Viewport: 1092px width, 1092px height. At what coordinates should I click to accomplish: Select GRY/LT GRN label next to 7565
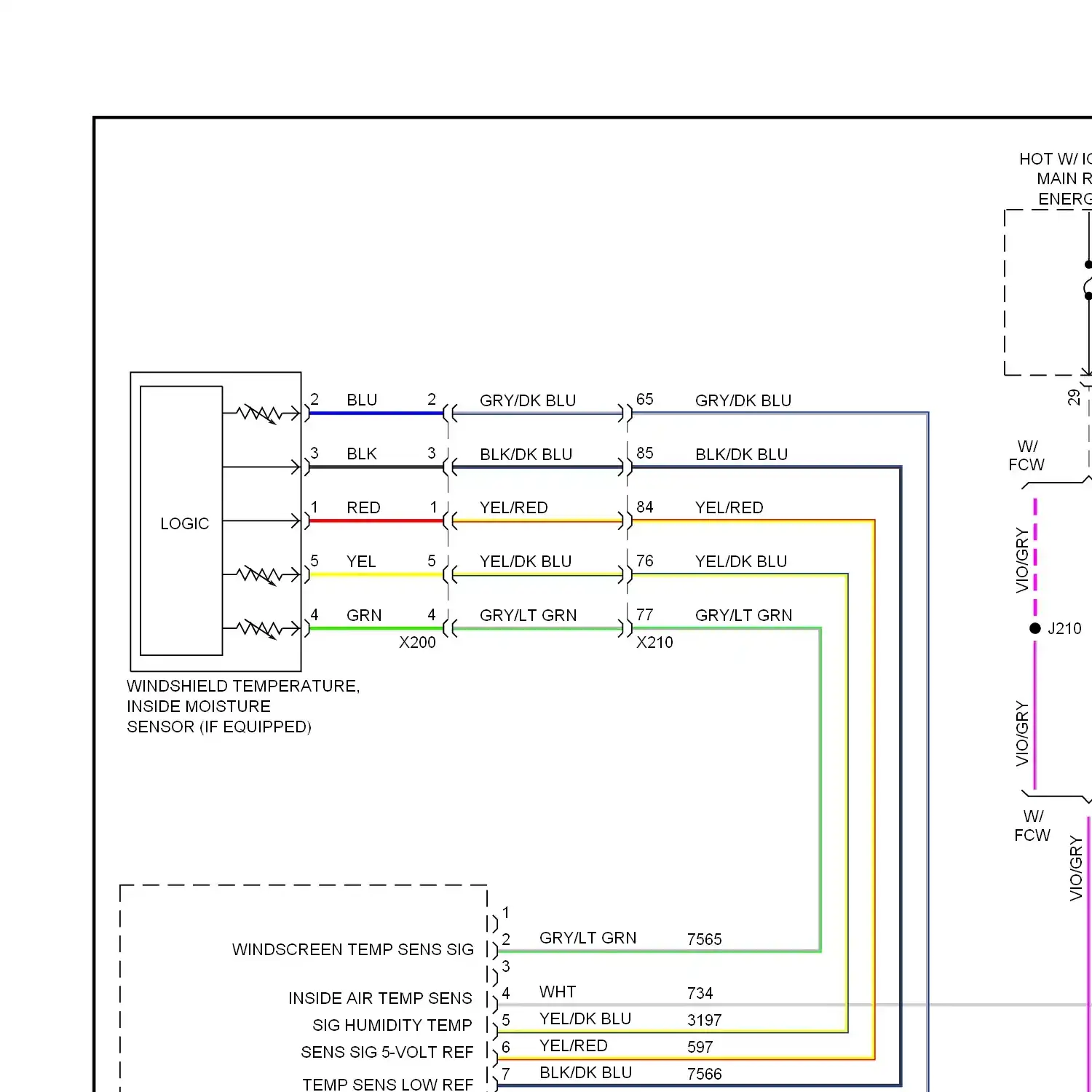[588, 938]
